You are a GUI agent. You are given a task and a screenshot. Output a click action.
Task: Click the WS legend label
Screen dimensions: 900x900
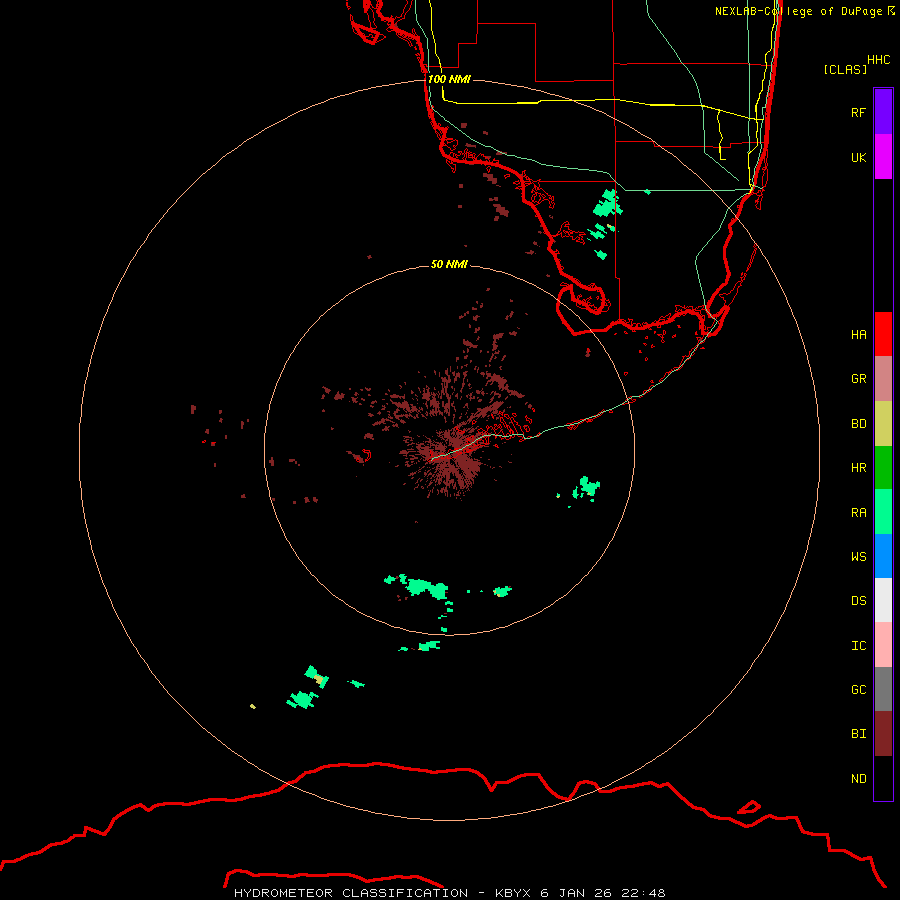coord(858,556)
